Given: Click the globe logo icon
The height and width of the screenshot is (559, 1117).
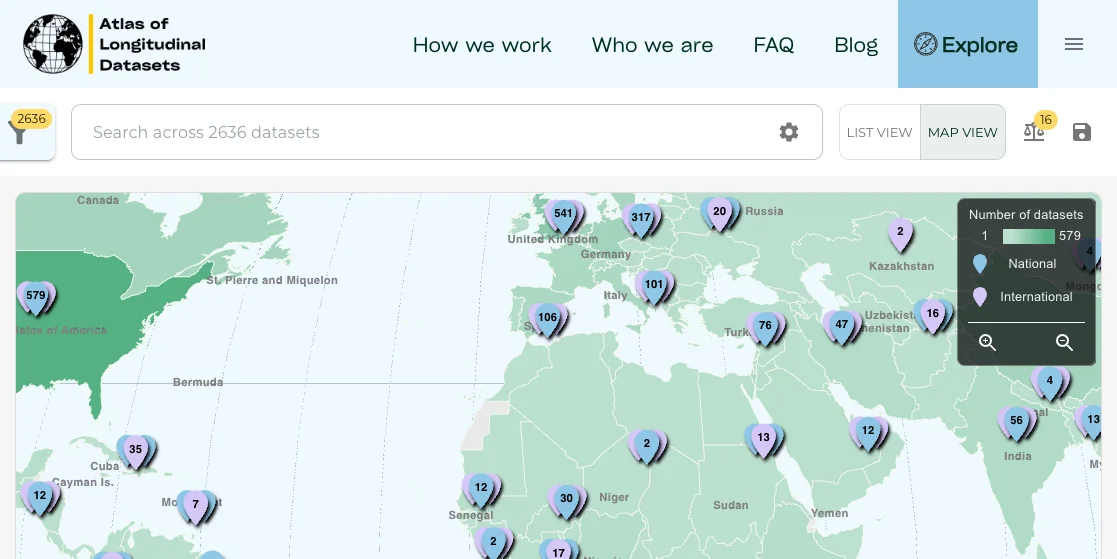Looking at the screenshot, I should [53, 44].
